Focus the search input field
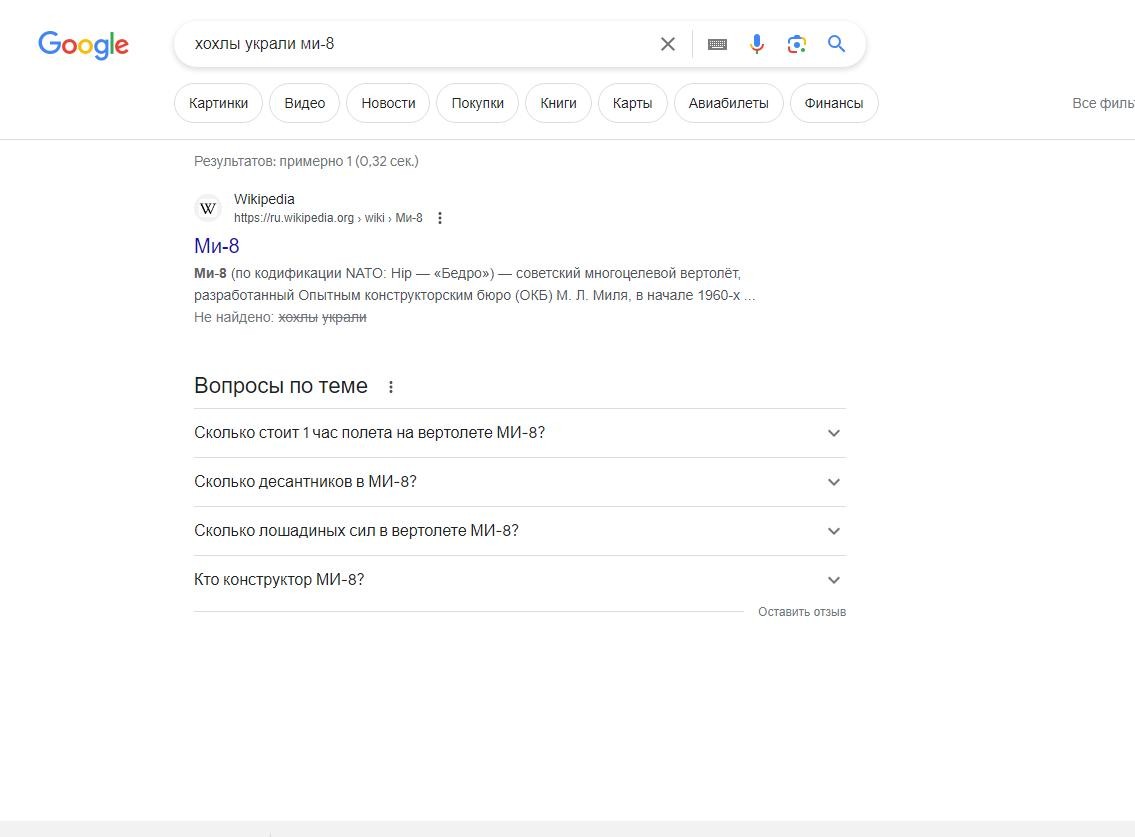The image size is (1135, 837). (420, 44)
